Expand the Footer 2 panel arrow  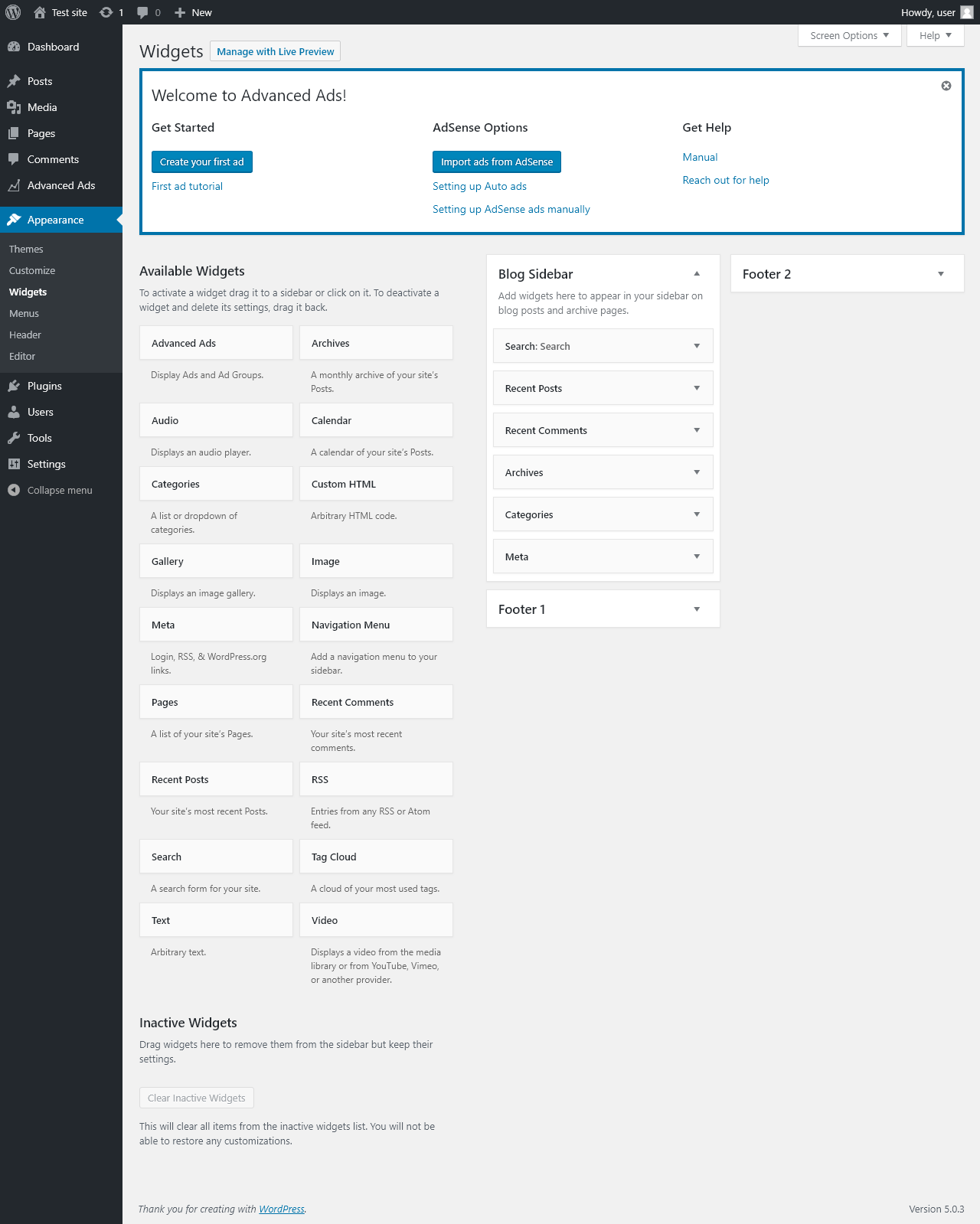coord(941,274)
